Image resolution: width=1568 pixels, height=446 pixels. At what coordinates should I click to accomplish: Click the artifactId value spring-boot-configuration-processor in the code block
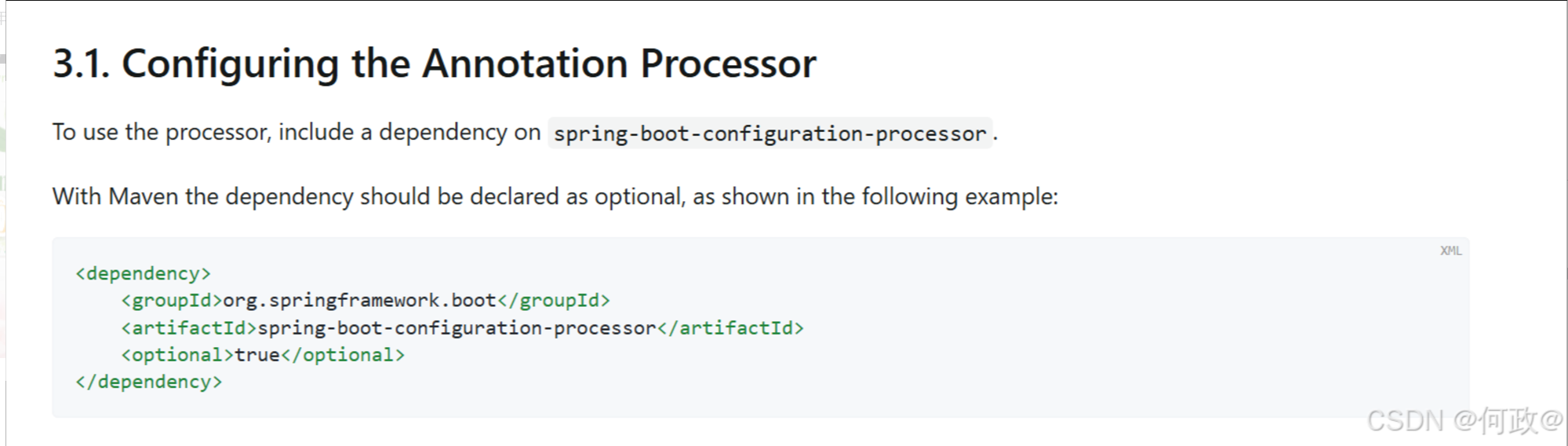pyautogui.click(x=457, y=328)
